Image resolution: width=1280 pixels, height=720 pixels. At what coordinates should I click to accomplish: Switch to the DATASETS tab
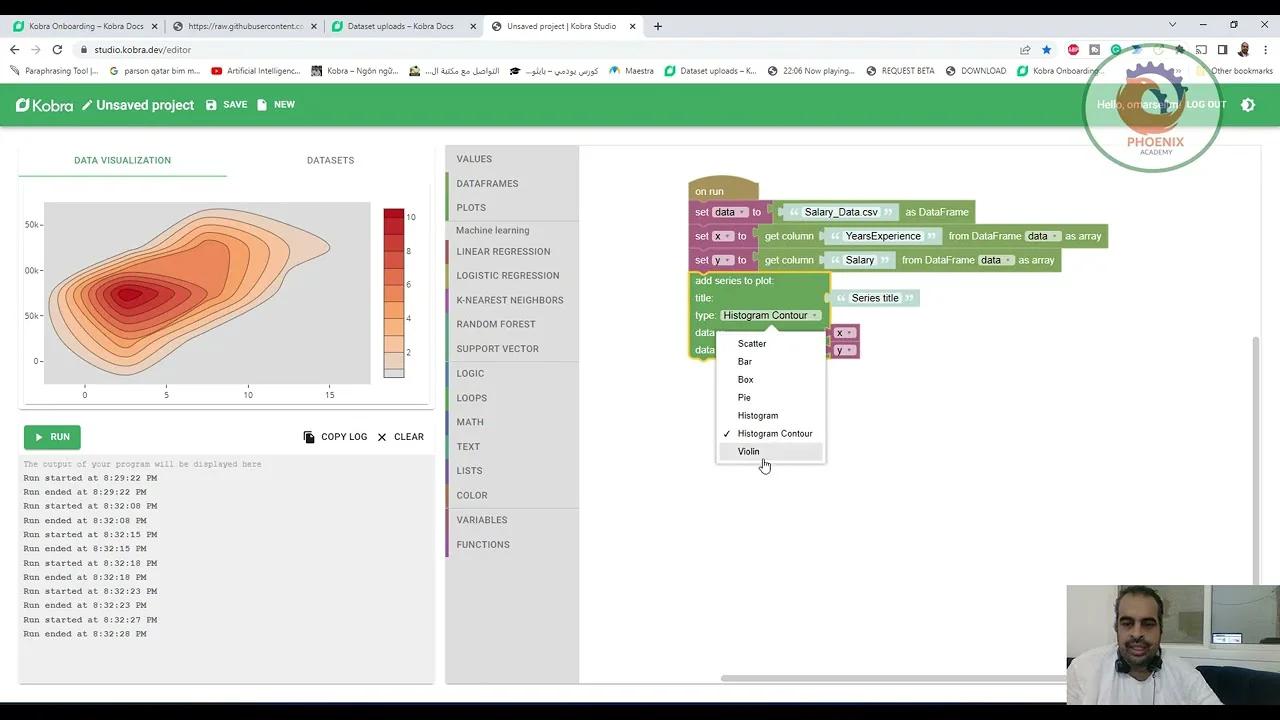pyautogui.click(x=330, y=160)
